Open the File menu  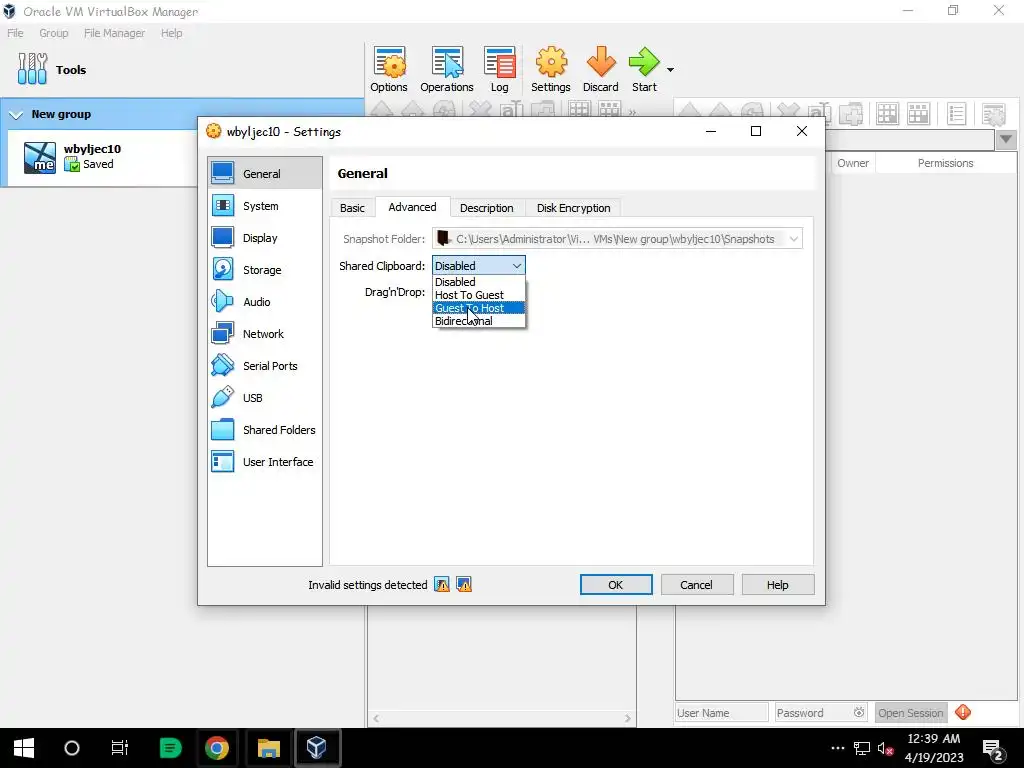pos(15,33)
